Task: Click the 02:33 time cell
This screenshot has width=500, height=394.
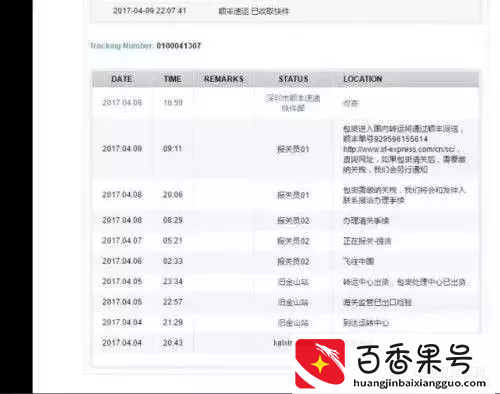Action: click(x=173, y=261)
